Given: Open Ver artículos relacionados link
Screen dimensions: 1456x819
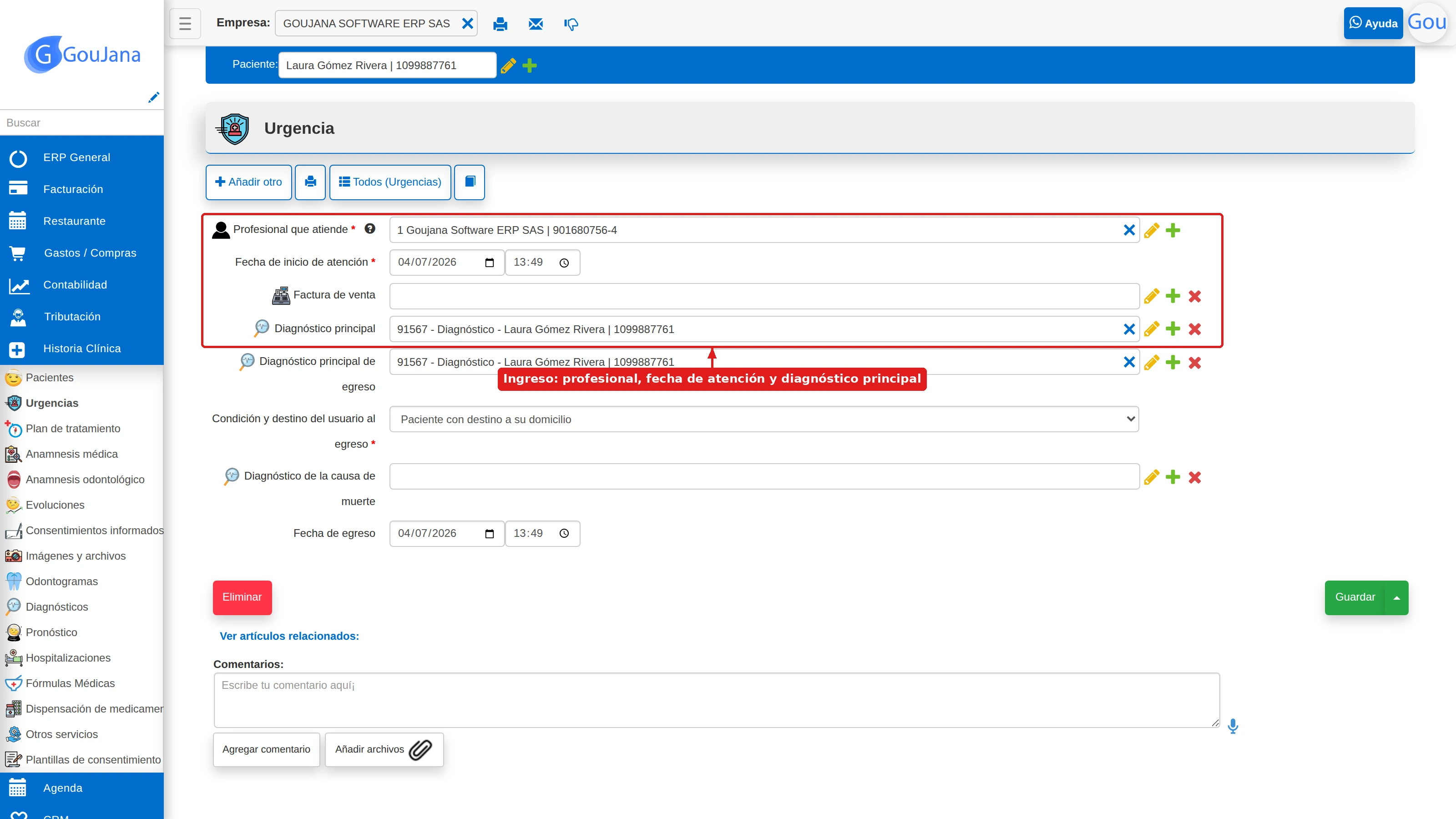Looking at the screenshot, I should pos(289,636).
